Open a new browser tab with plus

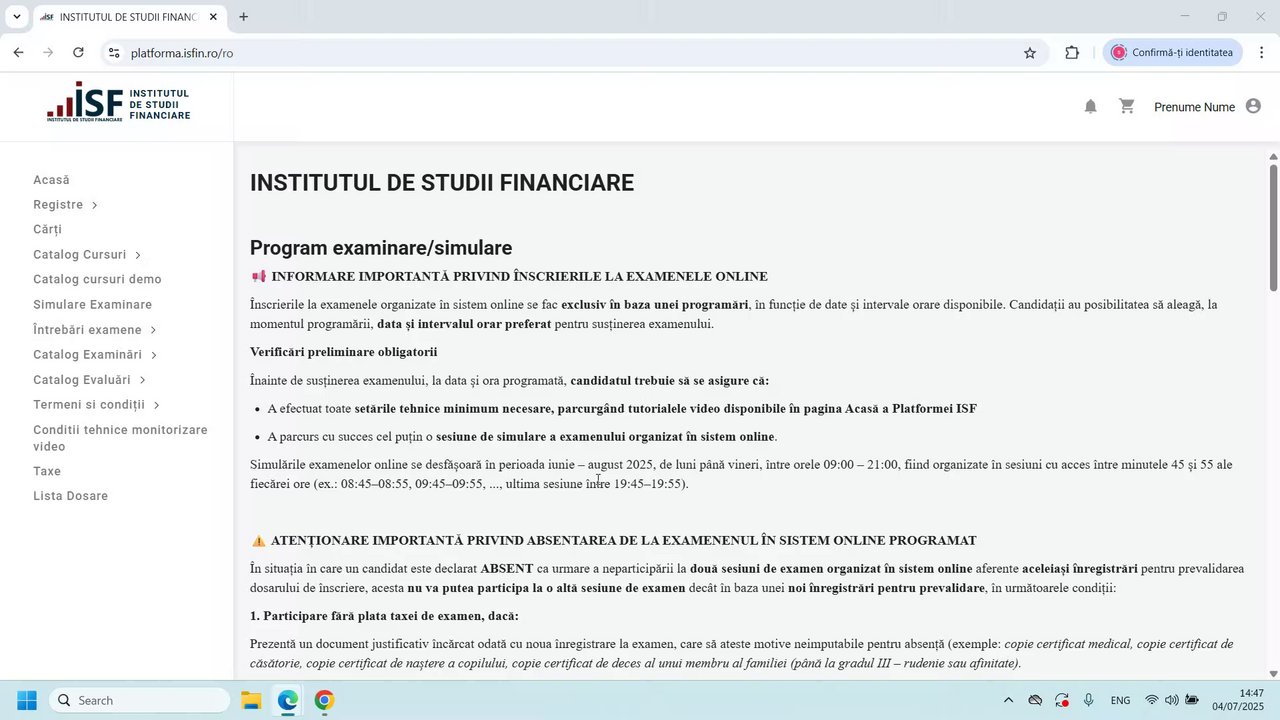coord(243,17)
